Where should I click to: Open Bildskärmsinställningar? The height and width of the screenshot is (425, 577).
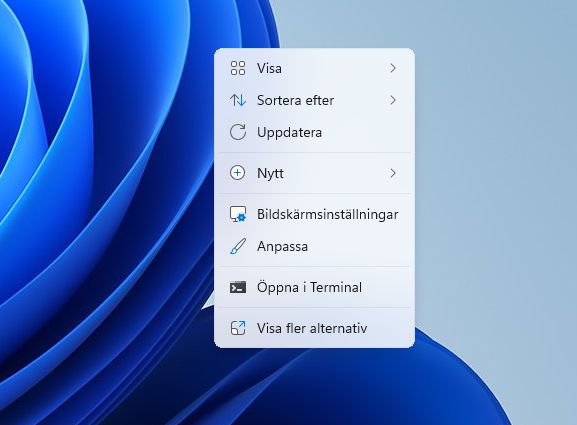click(x=314, y=214)
